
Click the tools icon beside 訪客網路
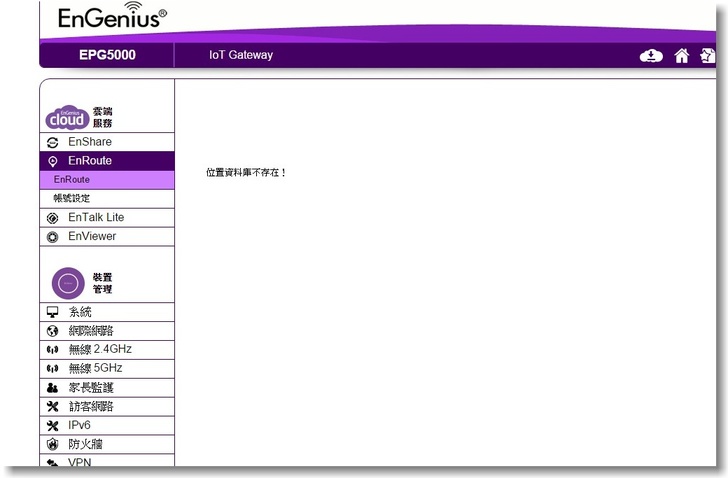click(x=52, y=407)
